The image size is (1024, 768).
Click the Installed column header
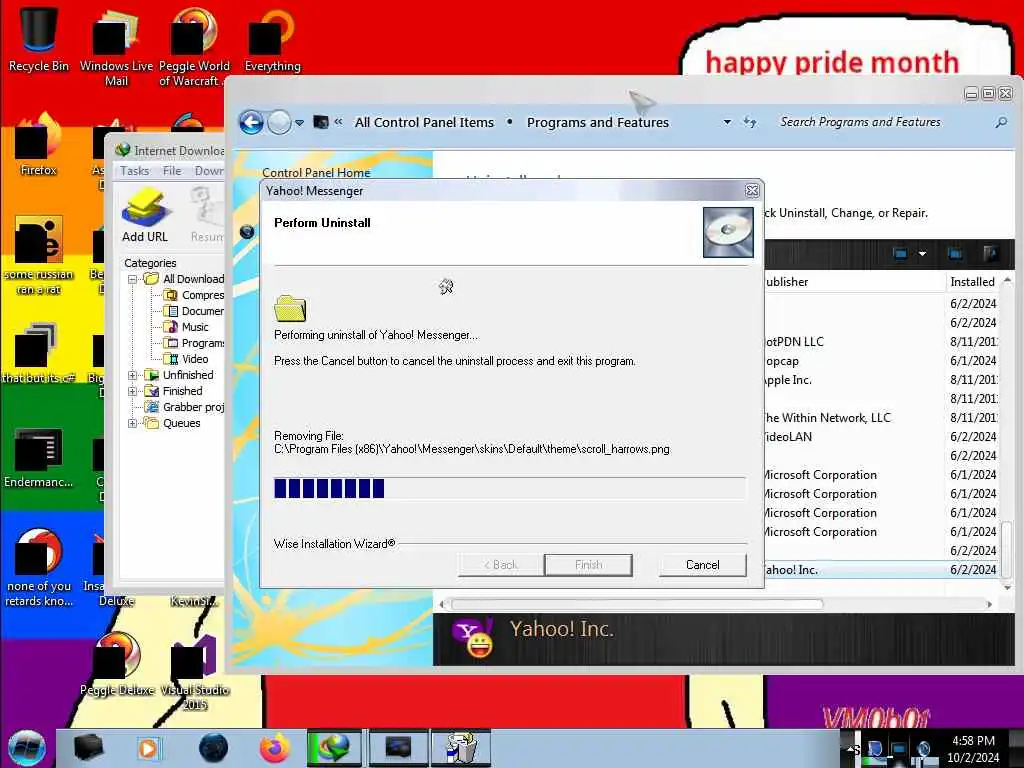coord(972,281)
